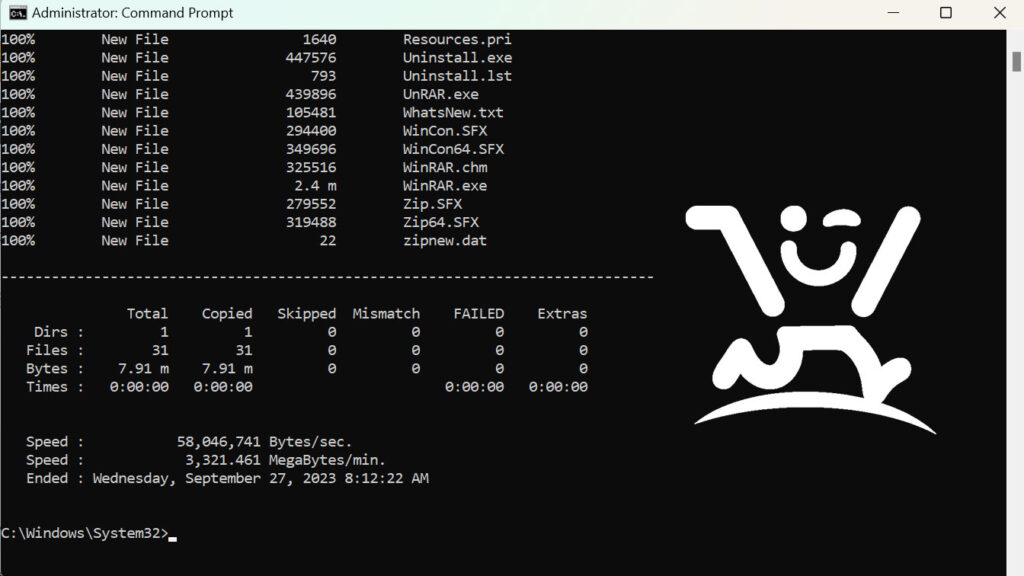Select the file name UnRAR.exe
The height and width of the screenshot is (576, 1024).
pyautogui.click(x=441, y=94)
